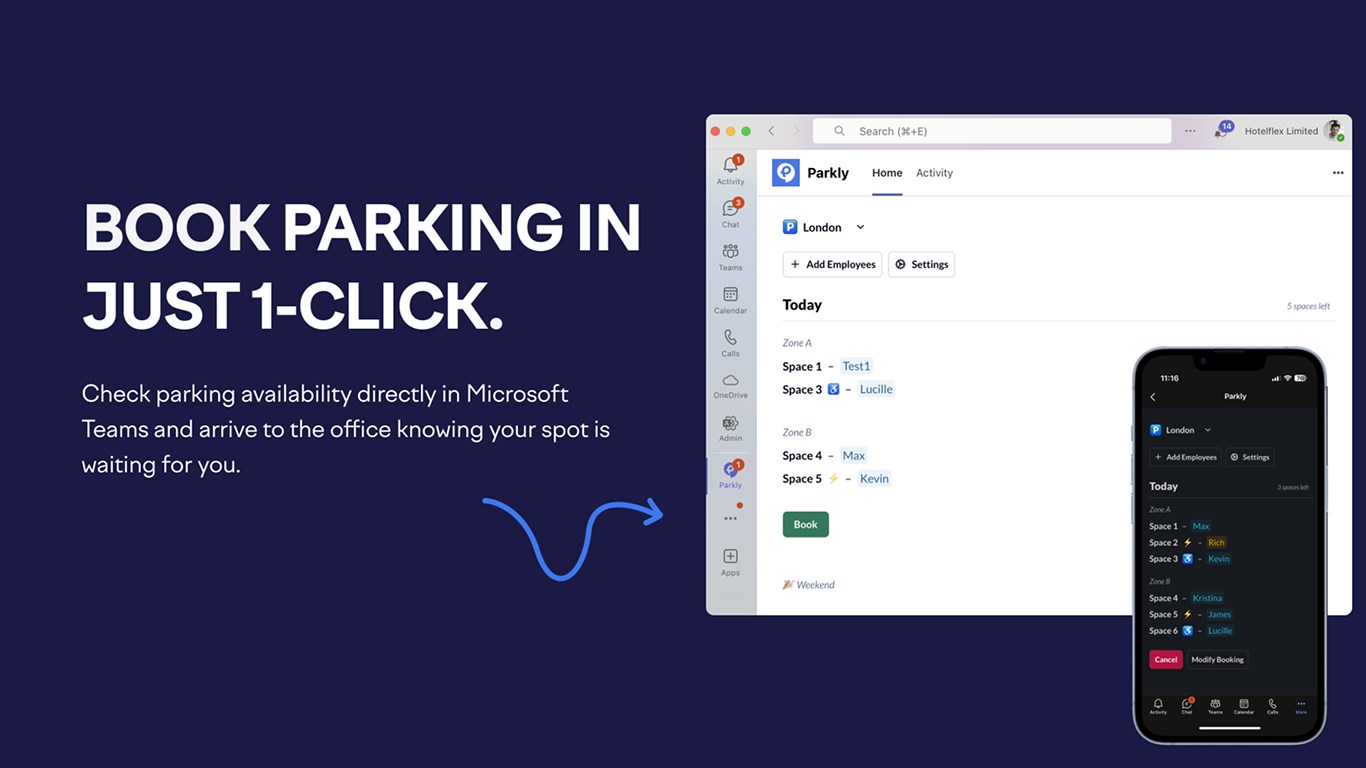Click the forward arrow in Teams title bar
This screenshot has height=768, width=1366.
point(797,131)
